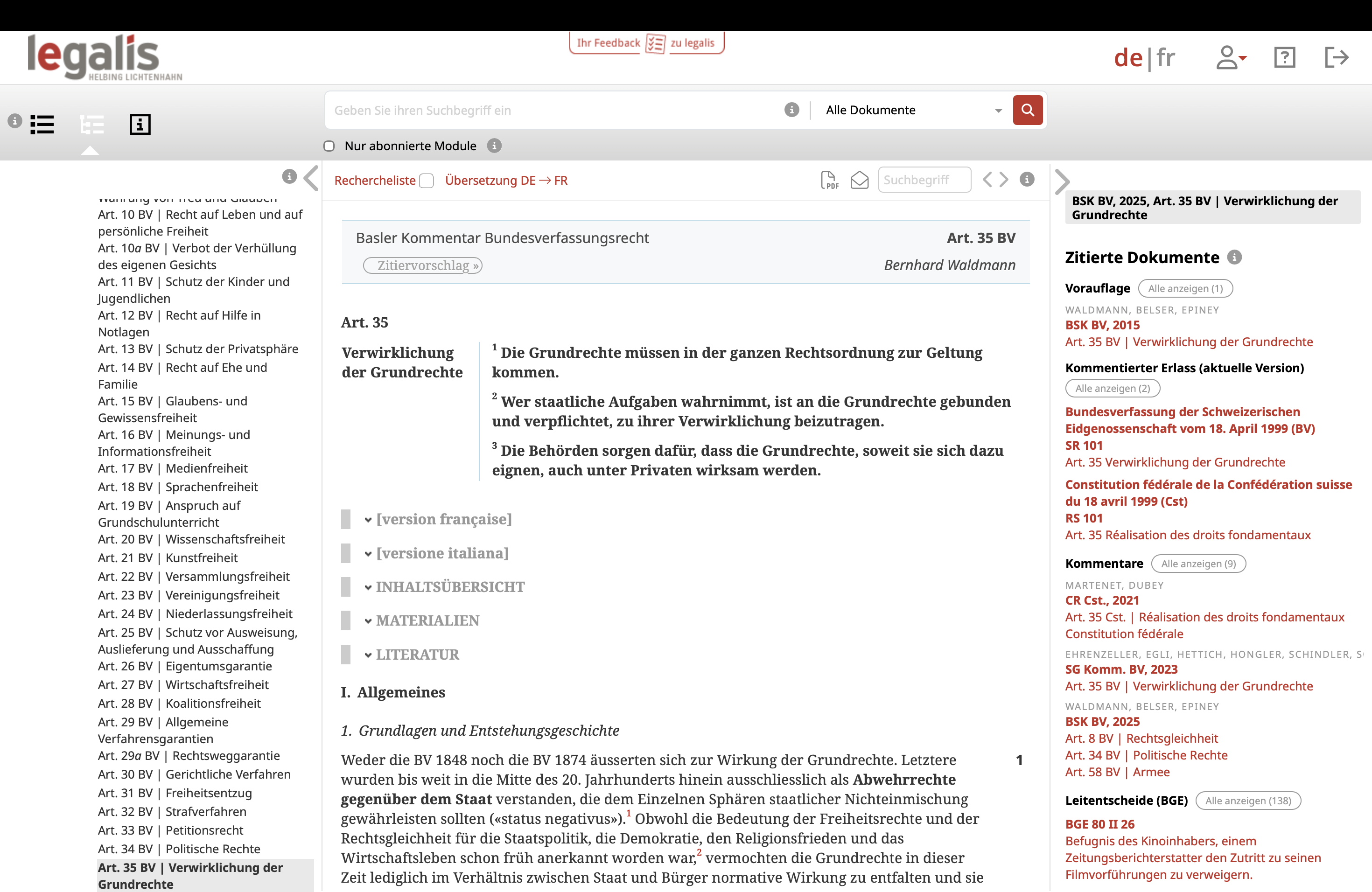Screen dimensions: 1372x892
Task: Click the red search magnifier button
Action: click(x=1027, y=110)
